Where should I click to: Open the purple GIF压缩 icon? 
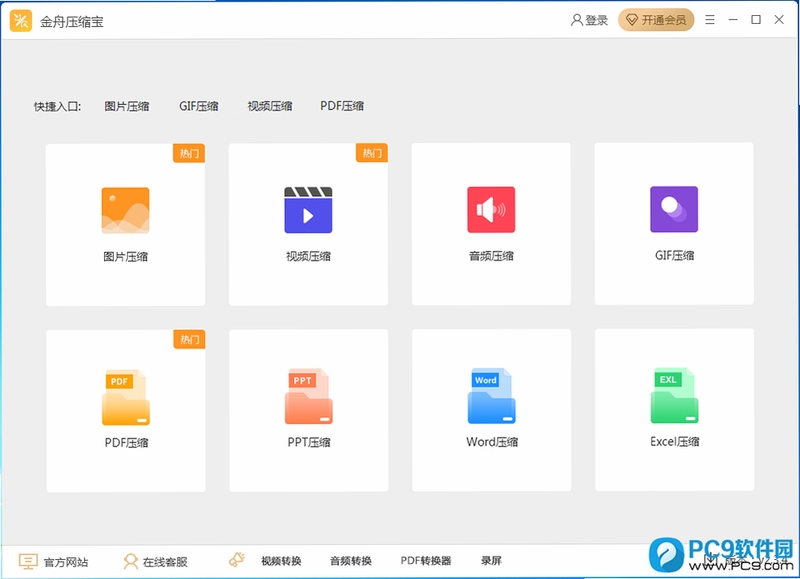[x=674, y=209]
